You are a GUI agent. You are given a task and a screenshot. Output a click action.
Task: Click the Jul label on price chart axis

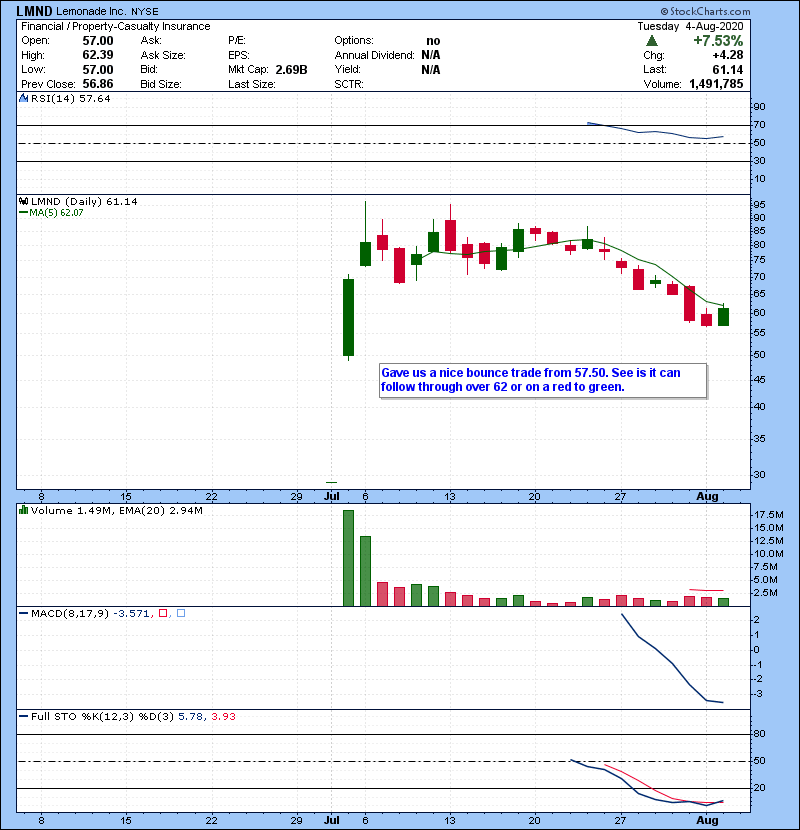(331, 497)
